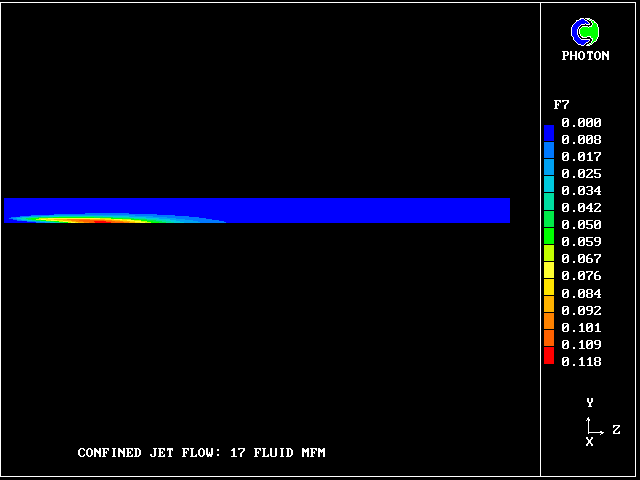Click the legend value 0.059
Viewport: 640px width, 480px height.
[x=581, y=242]
